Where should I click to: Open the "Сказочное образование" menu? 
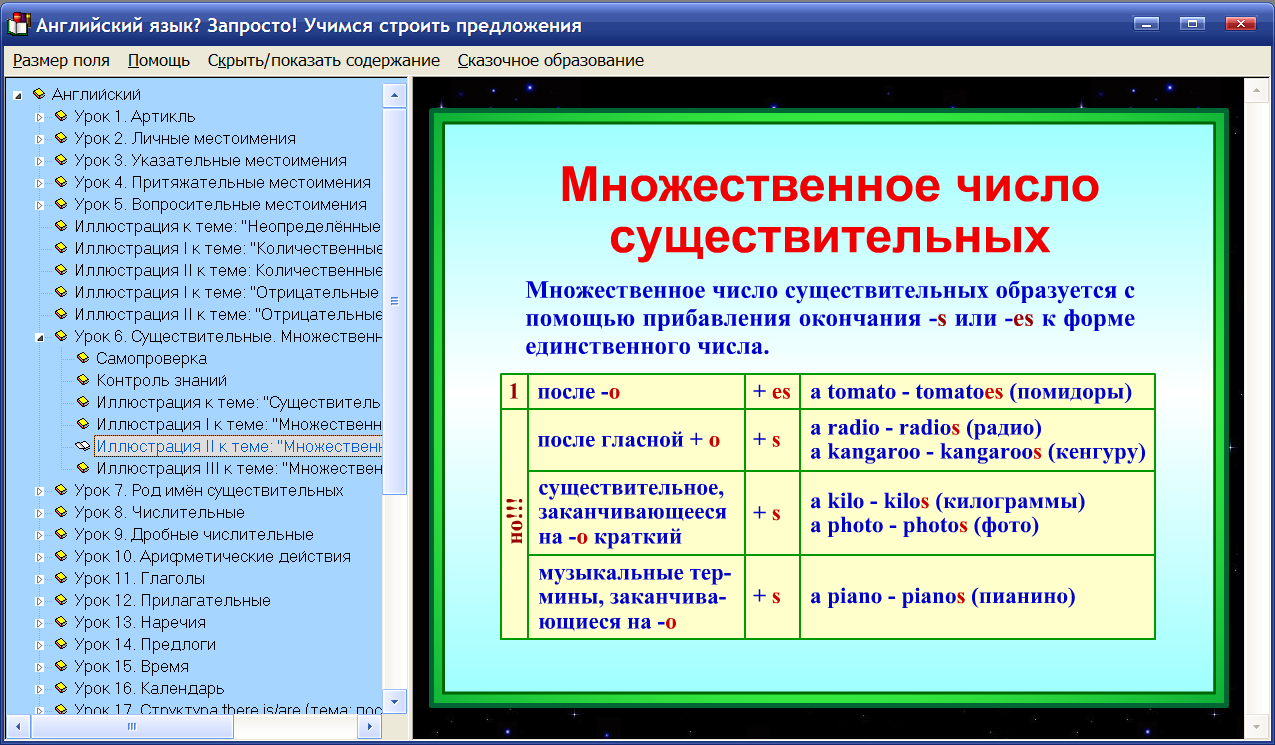point(549,60)
